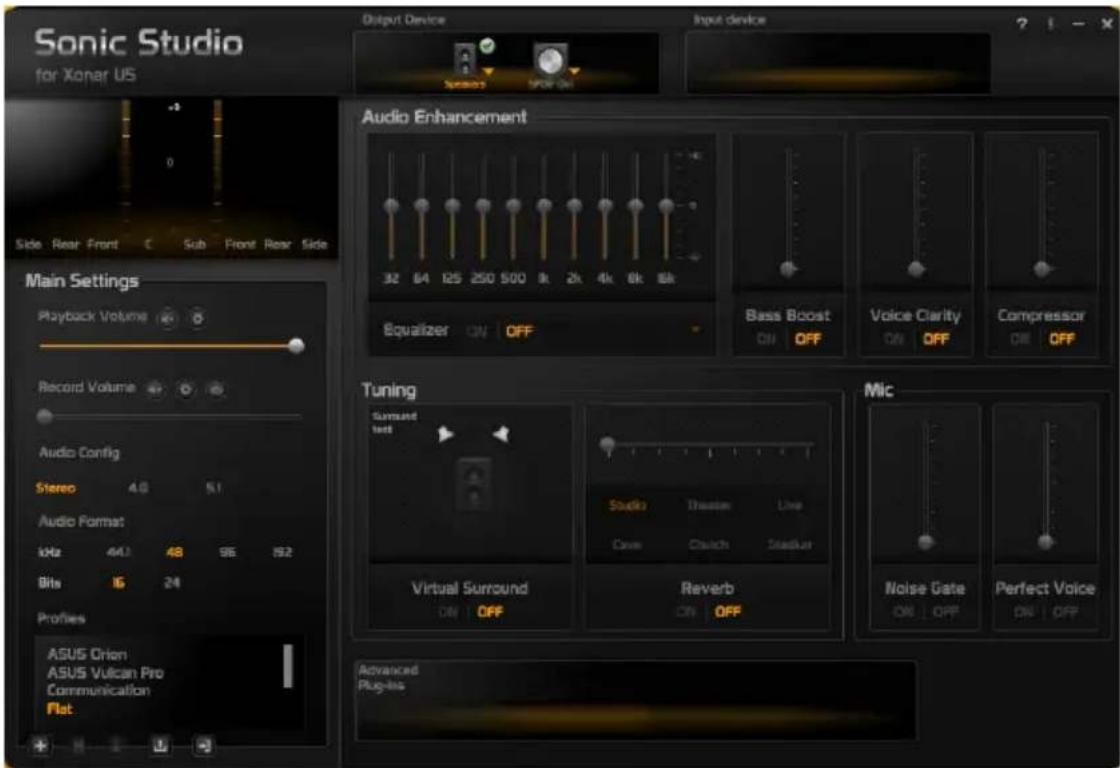The height and width of the screenshot is (768, 1120).
Task: Click the 32 Hz equalizer band slider
Action: pos(391,206)
